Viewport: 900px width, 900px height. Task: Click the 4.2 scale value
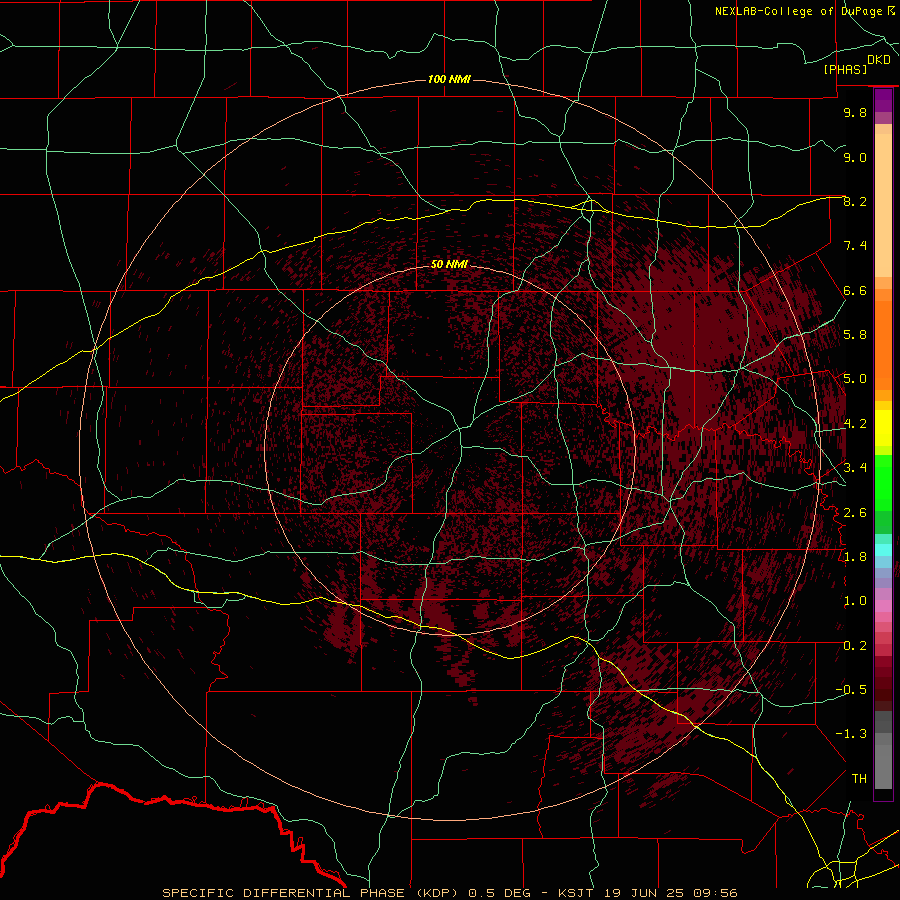855,424
